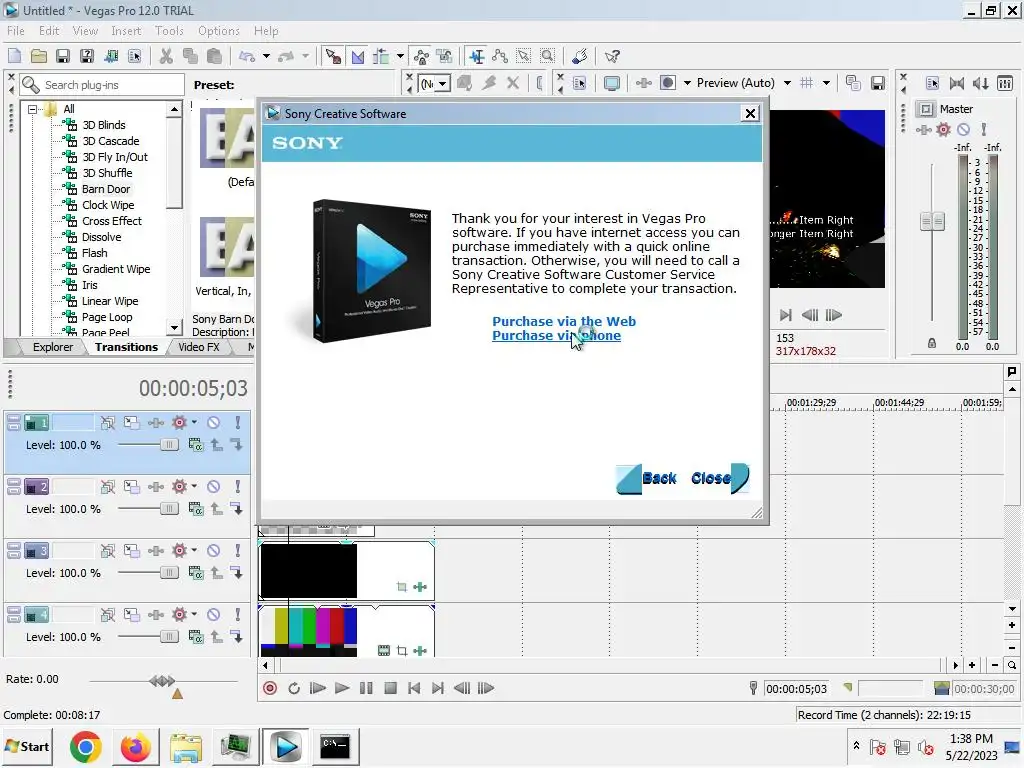
Task: Collapse the All folder in plug-in tree
Action: coord(32,109)
